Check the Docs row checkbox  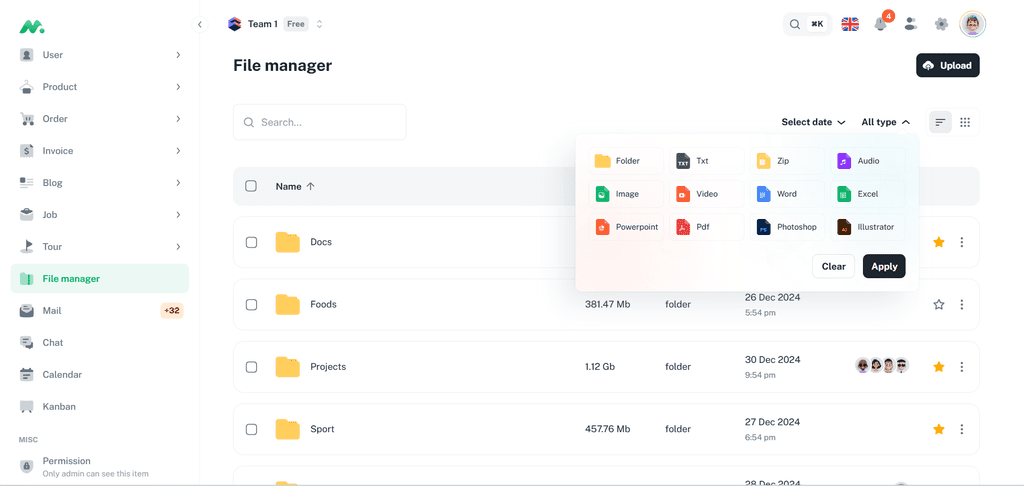251,242
